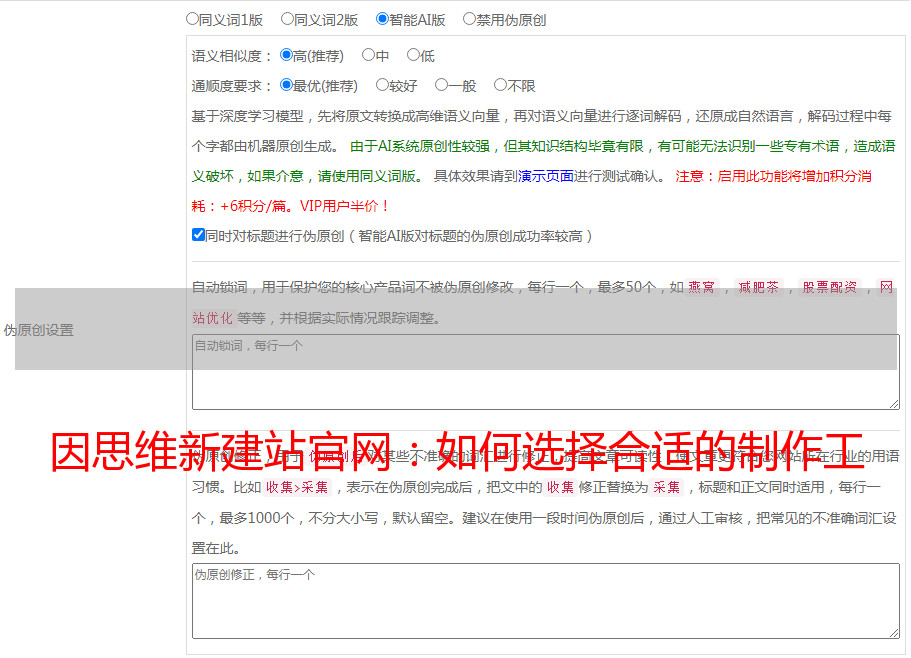Click the 通顺度要求 label
Image resolution: width=911 pixels, height=658 pixels.
(232, 86)
